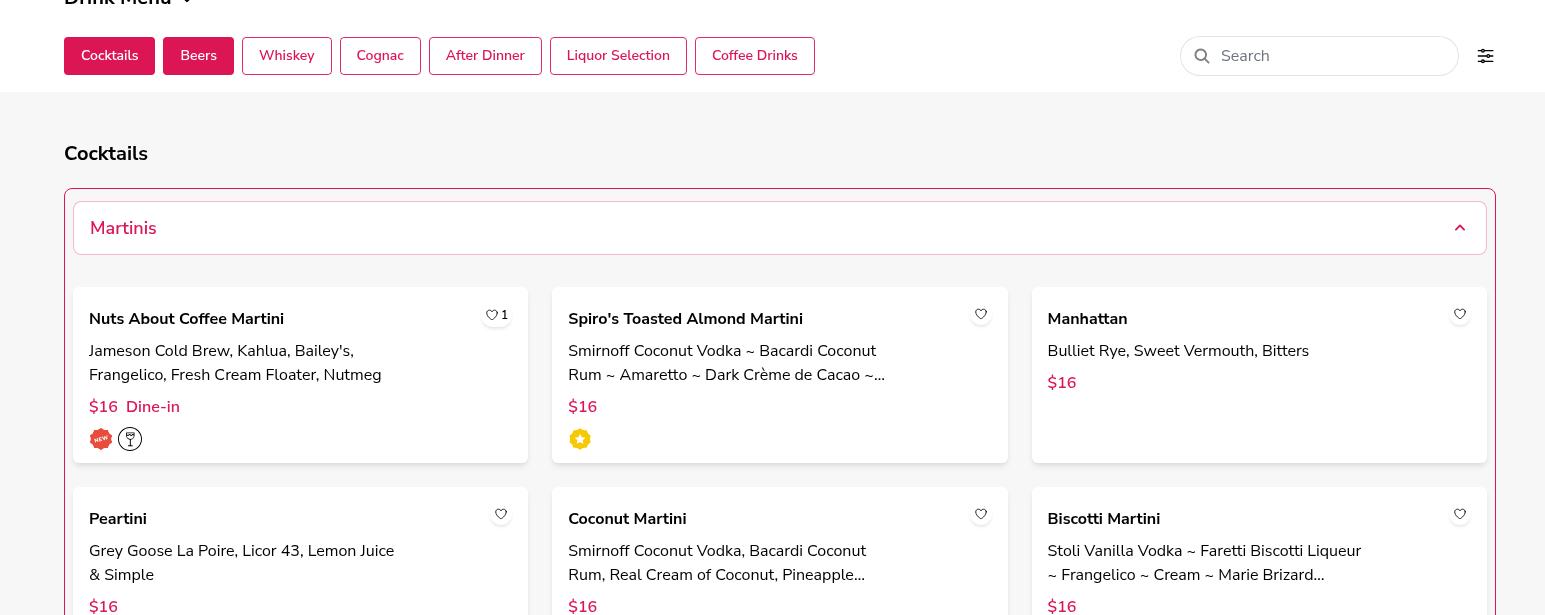Open the filter settings icon
Image resolution: width=1545 pixels, height=615 pixels.
click(x=1485, y=56)
